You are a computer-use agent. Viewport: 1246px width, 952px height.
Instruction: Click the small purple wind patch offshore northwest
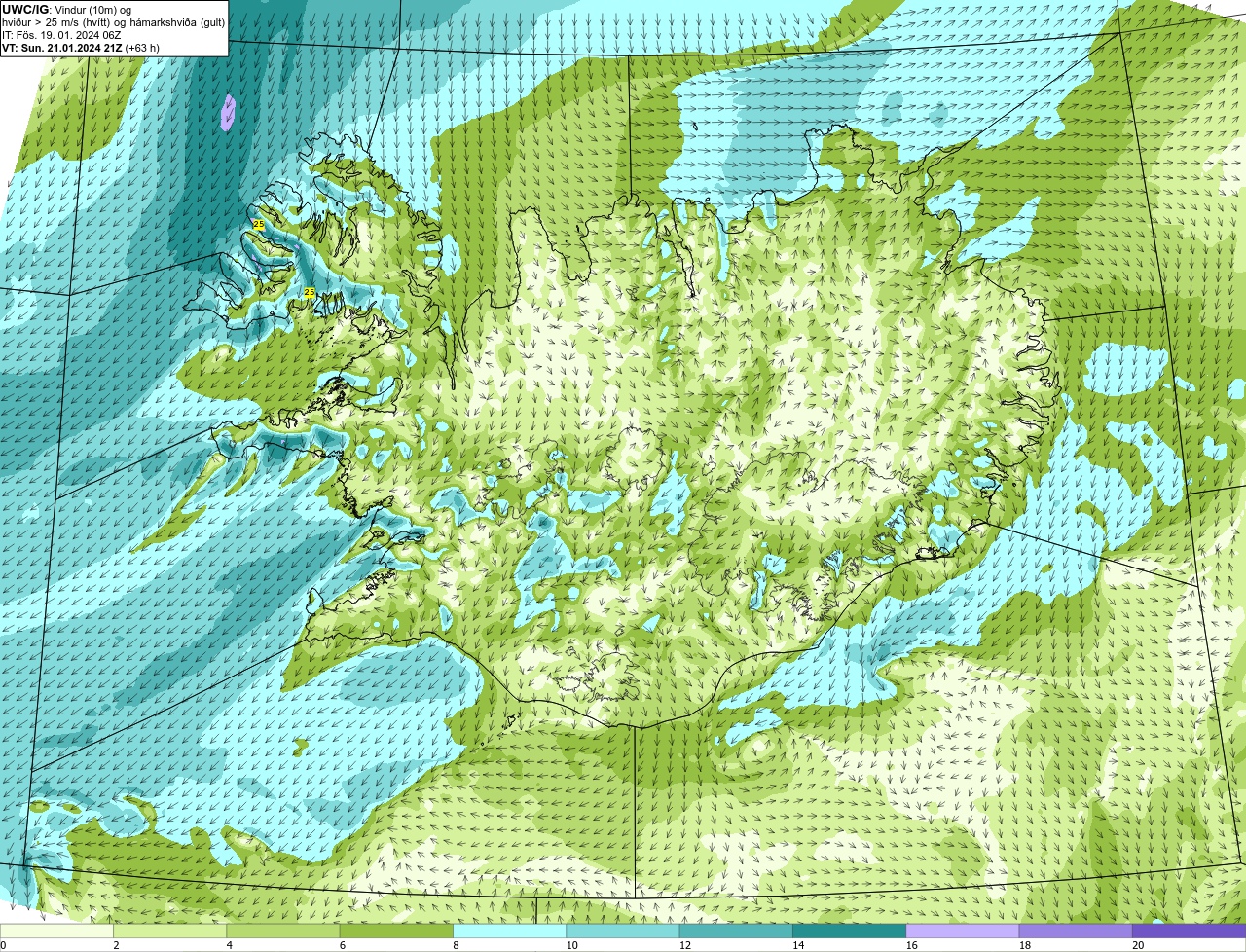[x=228, y=113]
